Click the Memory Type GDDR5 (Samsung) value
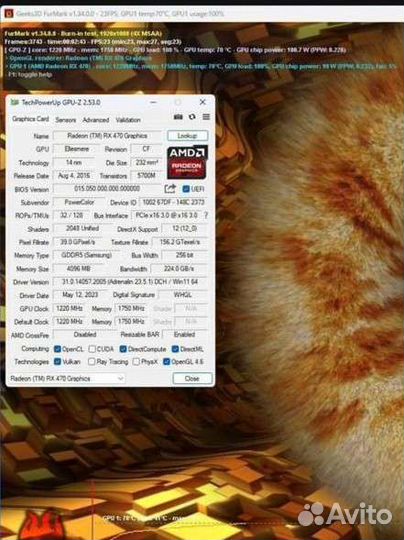 (x=86, y=255)
